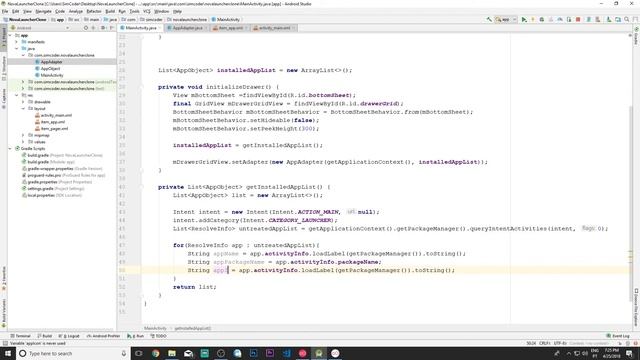Open the Android project view dropdown

[40, 28]
